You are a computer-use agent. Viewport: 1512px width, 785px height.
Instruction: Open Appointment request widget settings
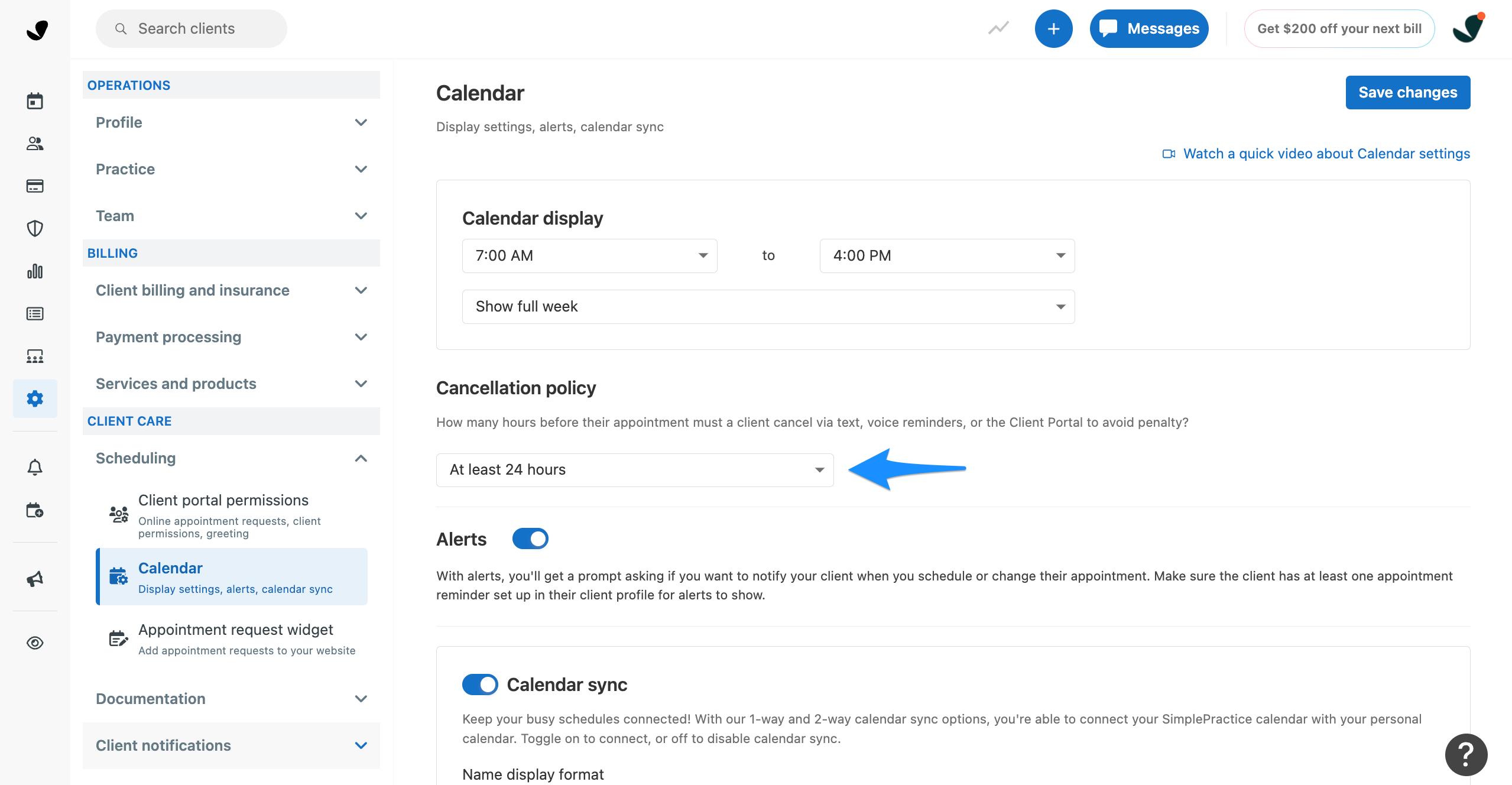(x=232, y=638)
